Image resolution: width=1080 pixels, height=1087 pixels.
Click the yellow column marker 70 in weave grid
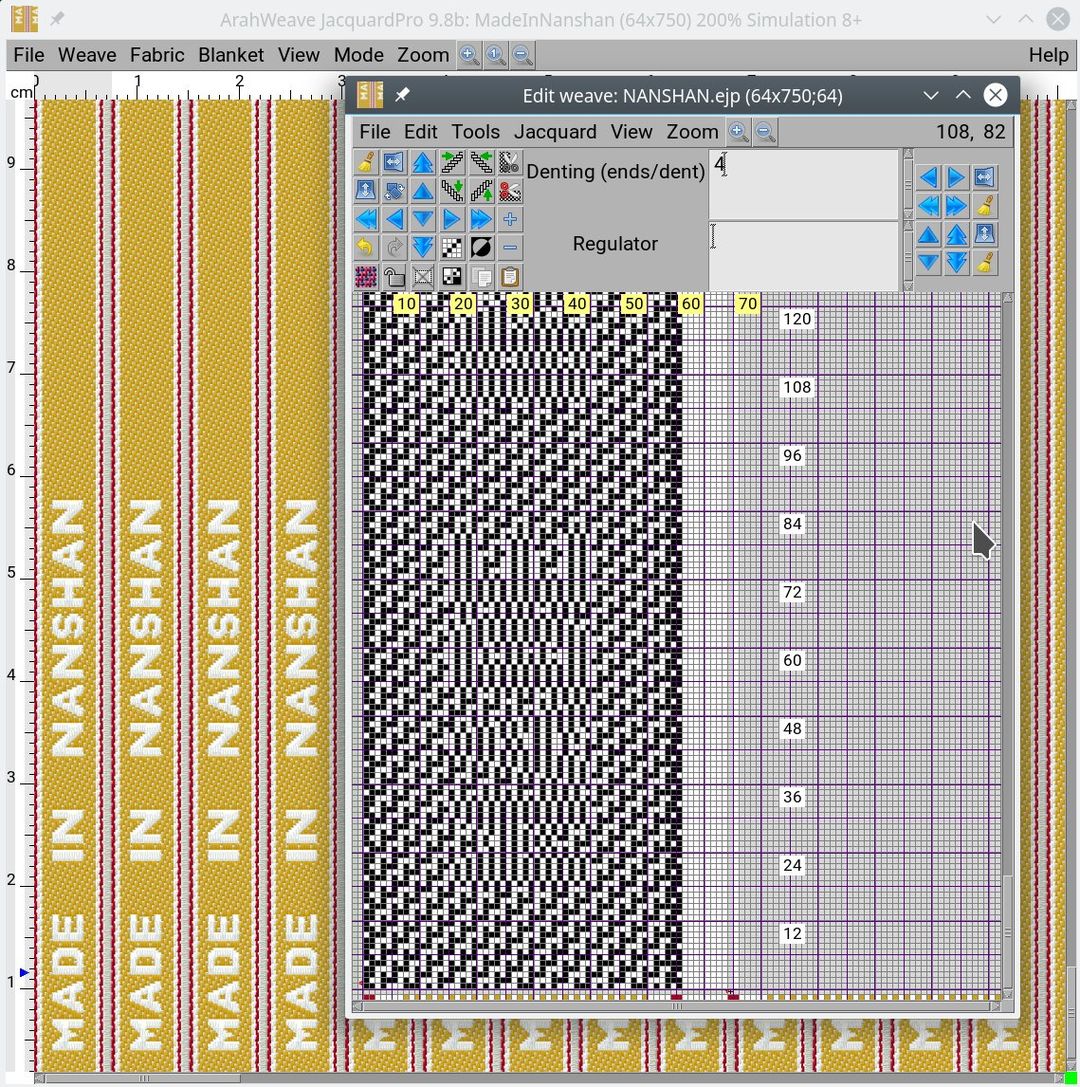pyautogui.click(x=747, y=304)
